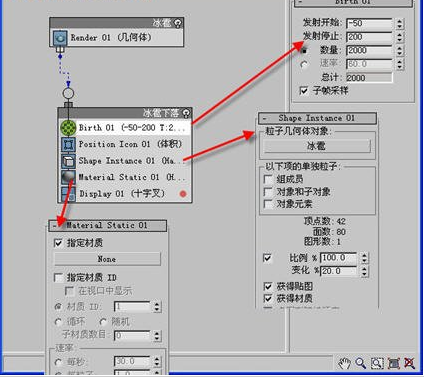424x377 pixels.
Task: Click the None material assignment button
Action: pos(107,259)
